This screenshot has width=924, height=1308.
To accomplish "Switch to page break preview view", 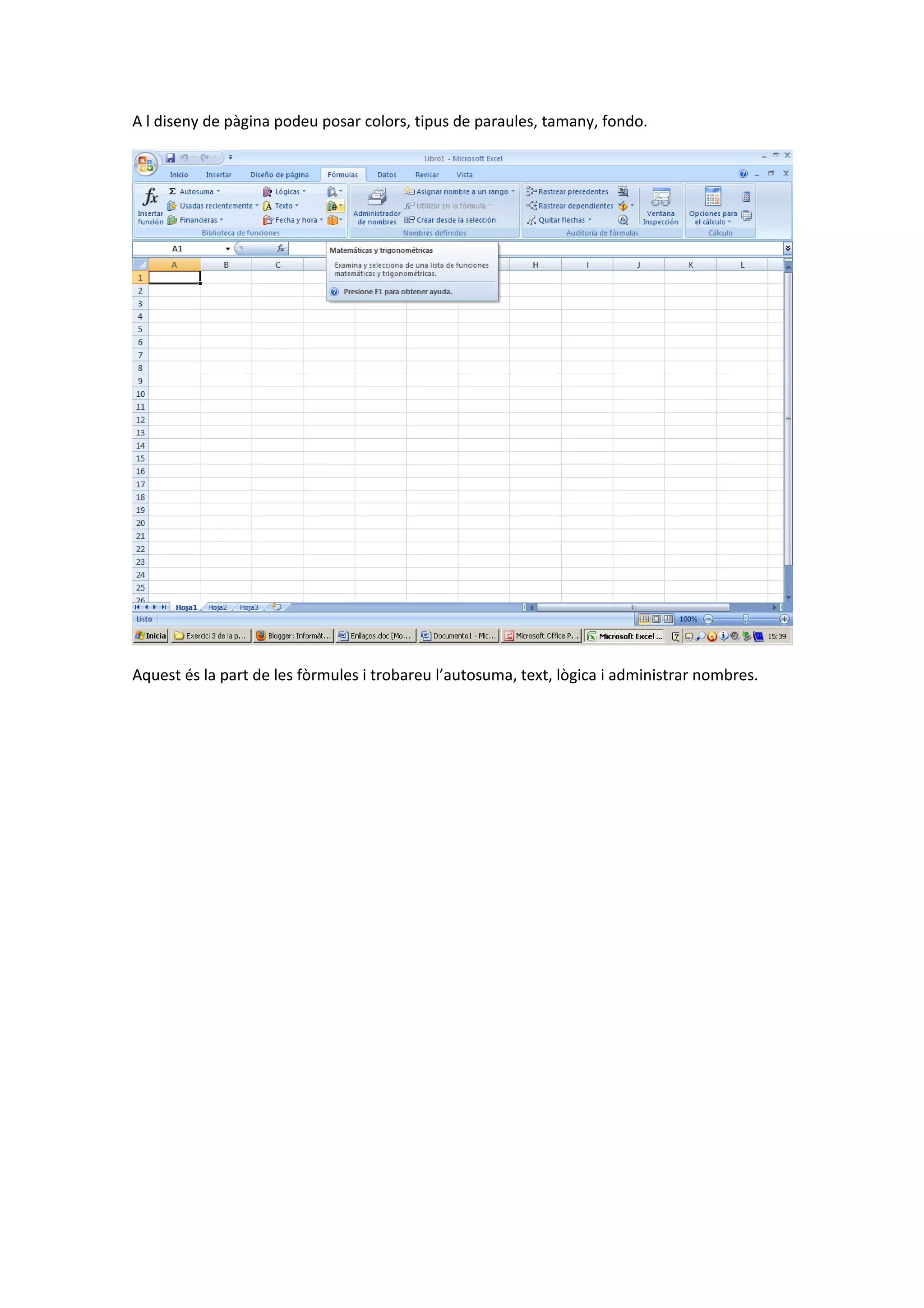I will pyautogui.click(x=668, y=619).
